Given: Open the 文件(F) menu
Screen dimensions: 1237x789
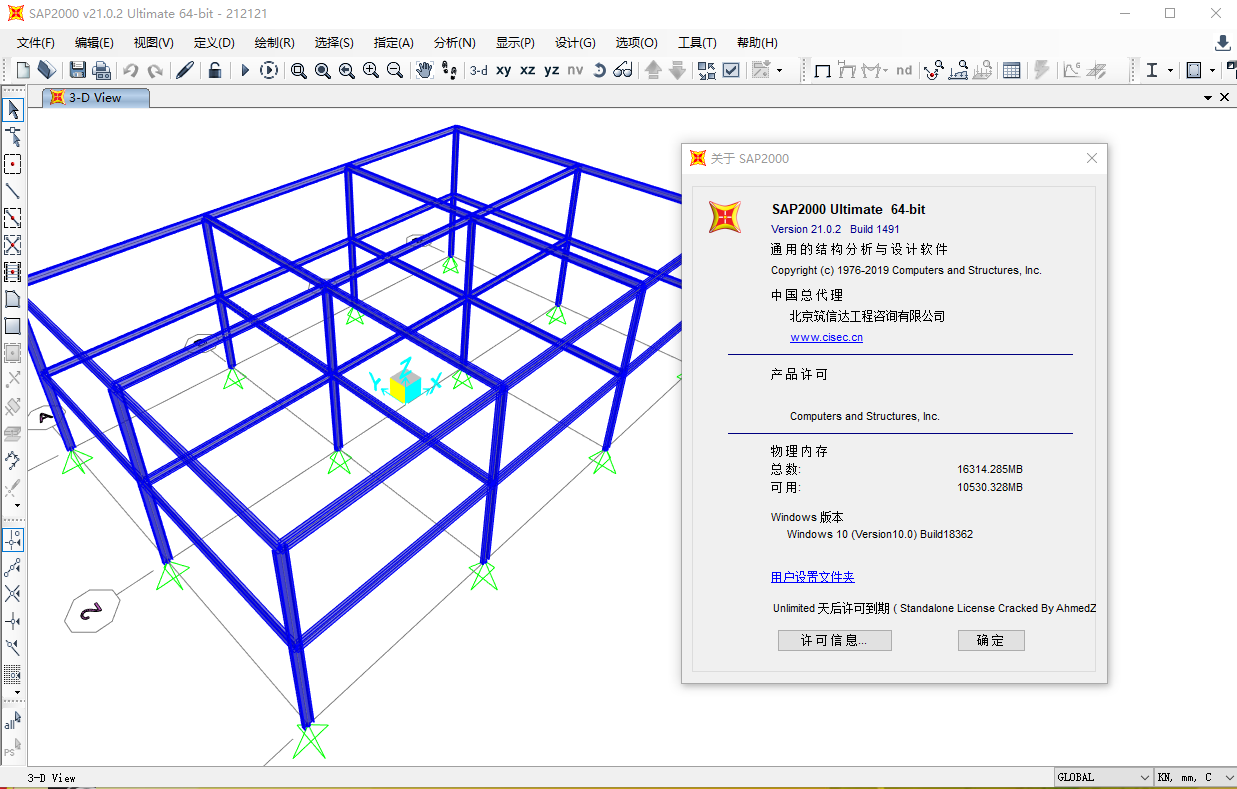Looking at the screenshot, I should click(x=36, y=43).
